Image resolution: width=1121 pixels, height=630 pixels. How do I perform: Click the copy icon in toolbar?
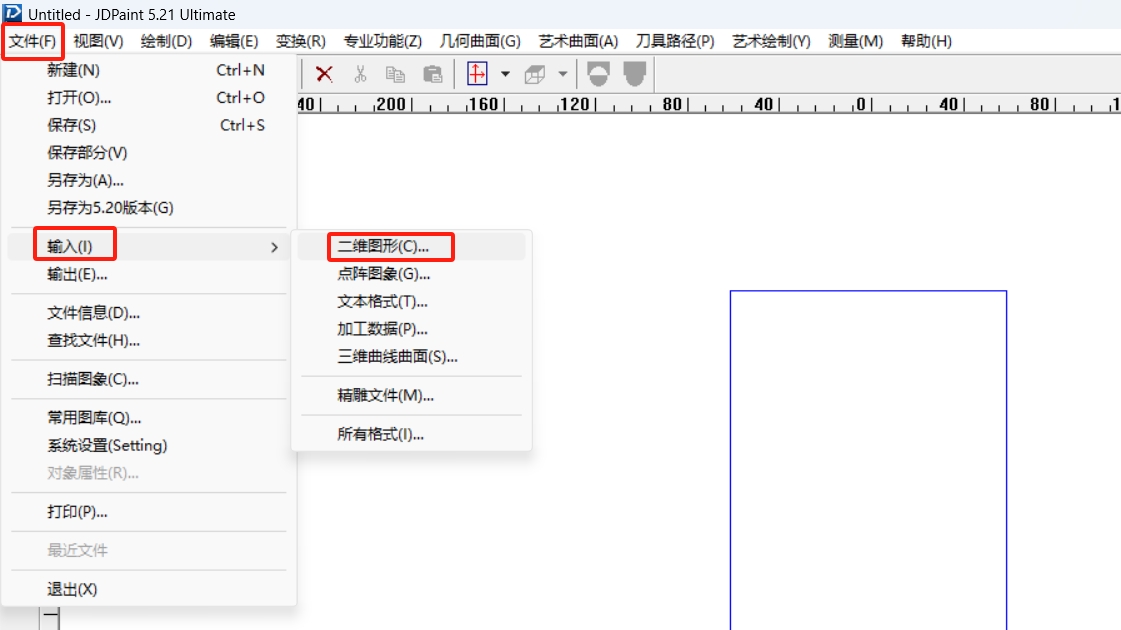[395, 74]
